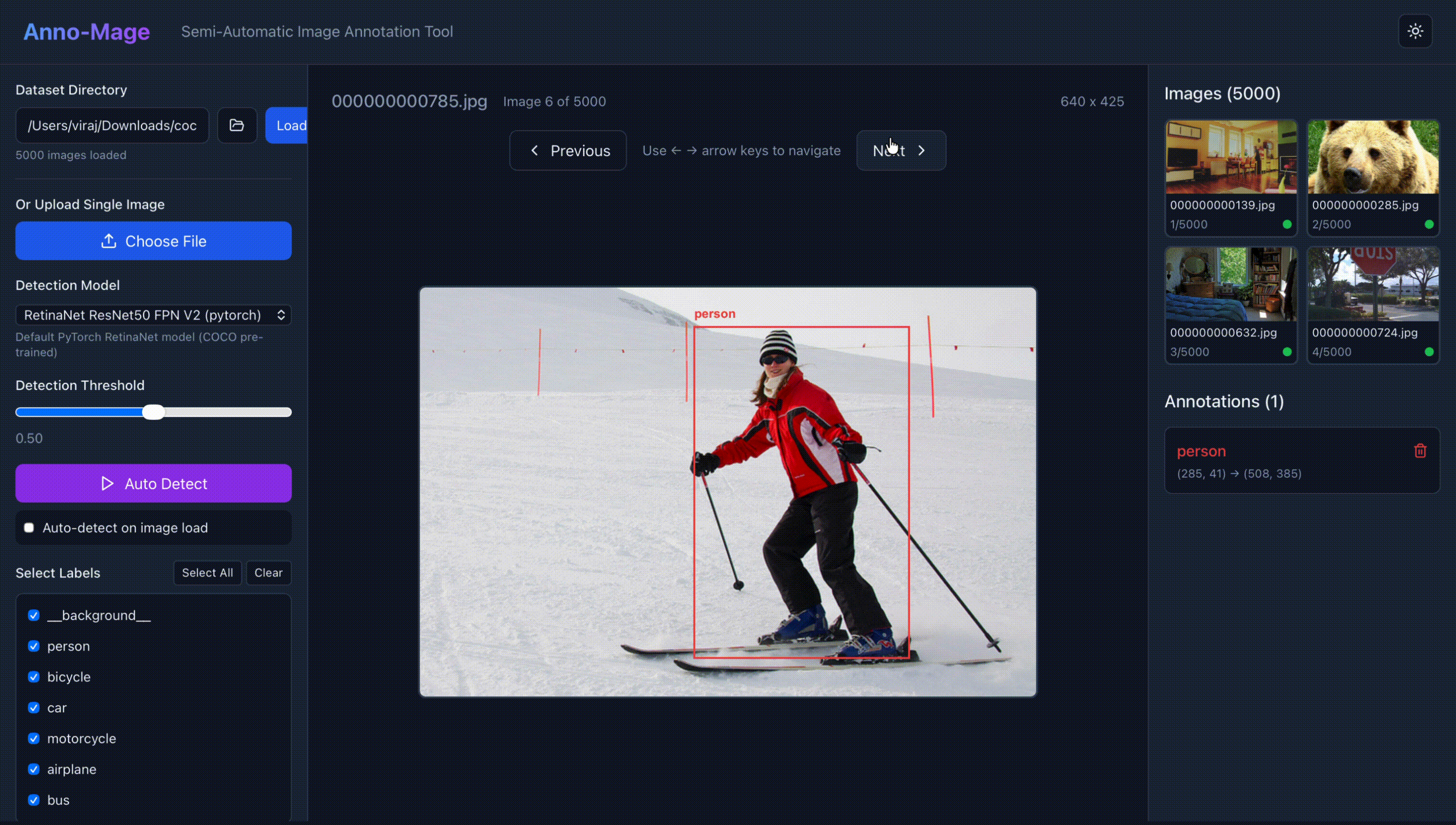Delete the person annotation with trash icon
The image size is (1456, 825).
[1420, 451]
